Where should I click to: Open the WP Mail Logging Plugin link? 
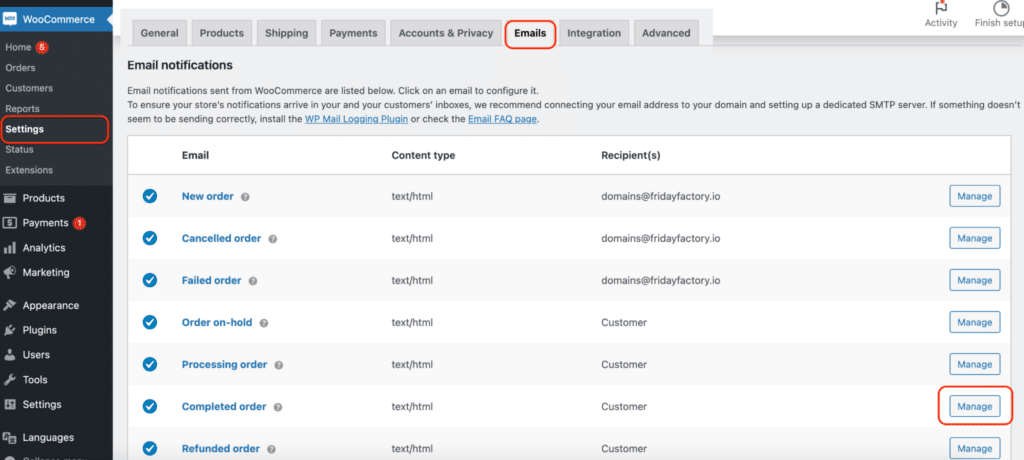point(356,120)
